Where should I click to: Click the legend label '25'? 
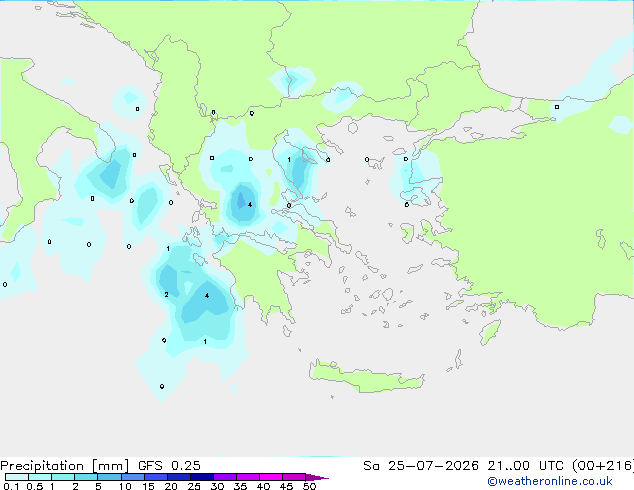[194, 486]
